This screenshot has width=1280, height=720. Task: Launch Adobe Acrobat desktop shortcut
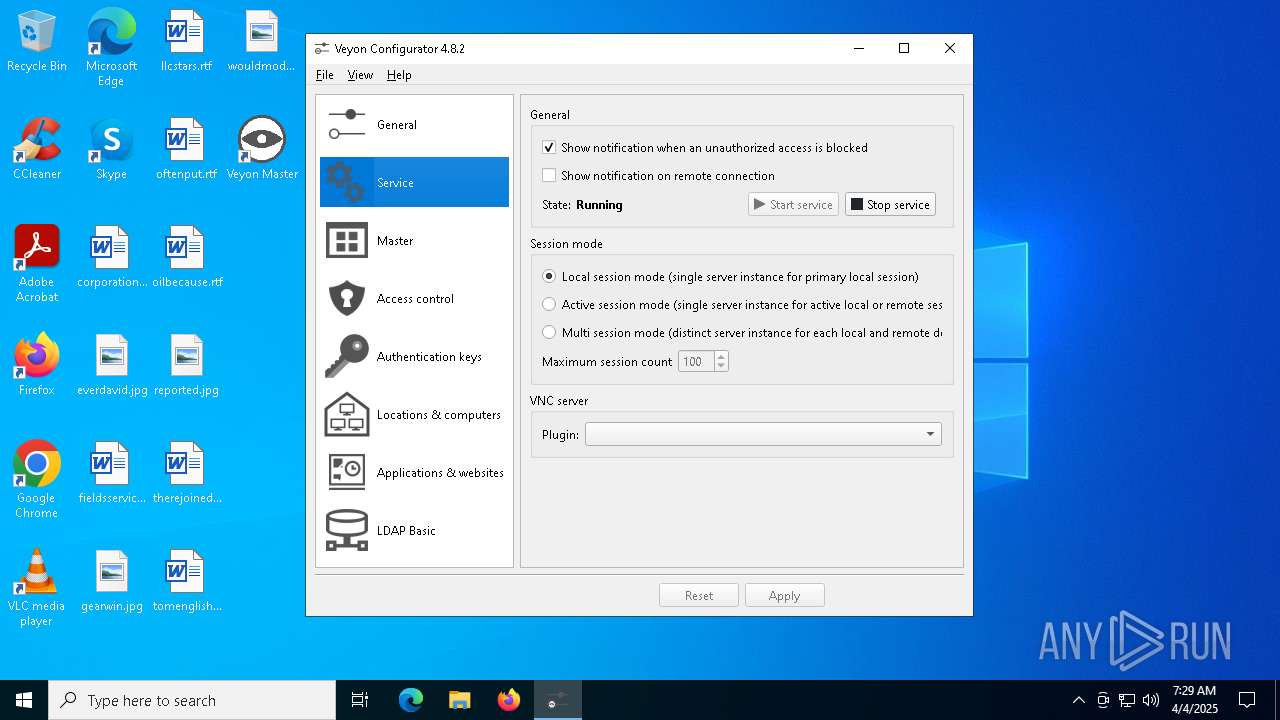[x=37, y=264]
